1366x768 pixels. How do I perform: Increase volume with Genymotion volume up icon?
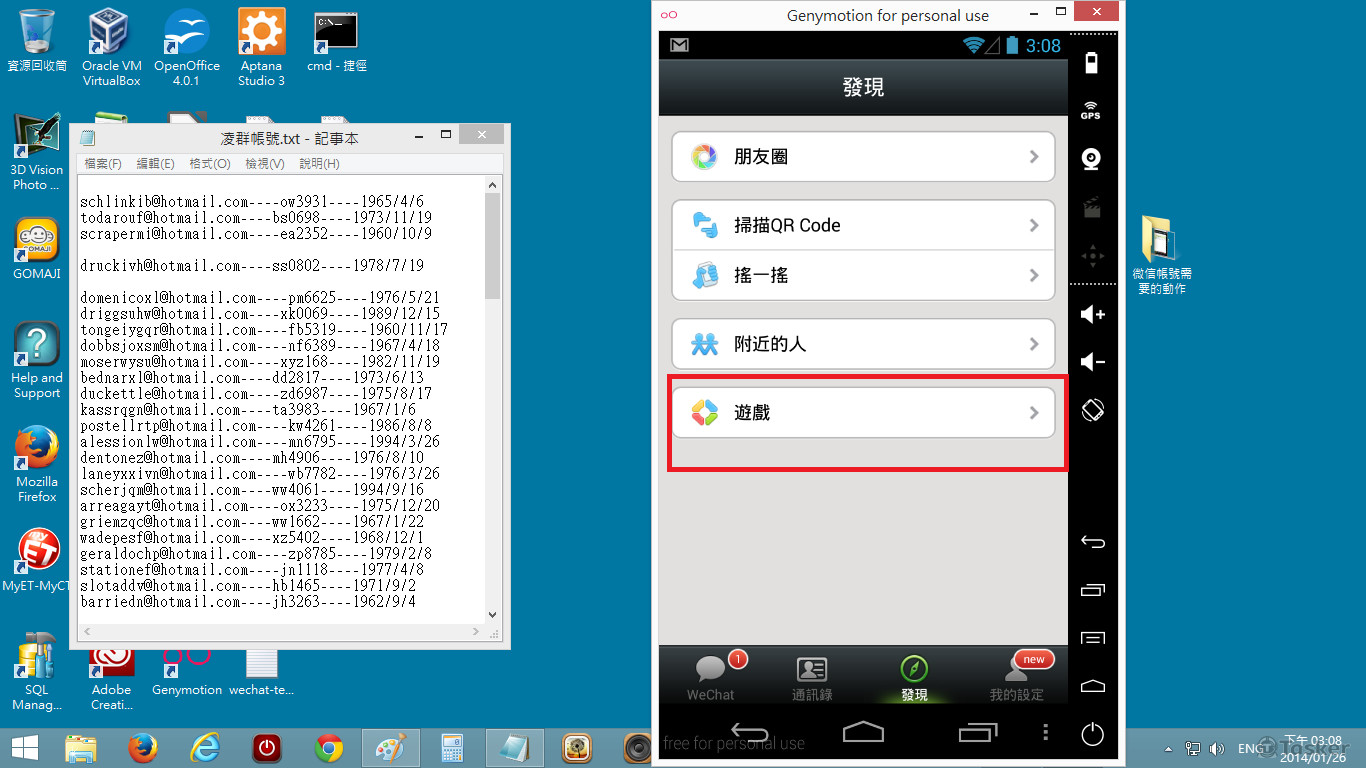tap(1092, 316)
